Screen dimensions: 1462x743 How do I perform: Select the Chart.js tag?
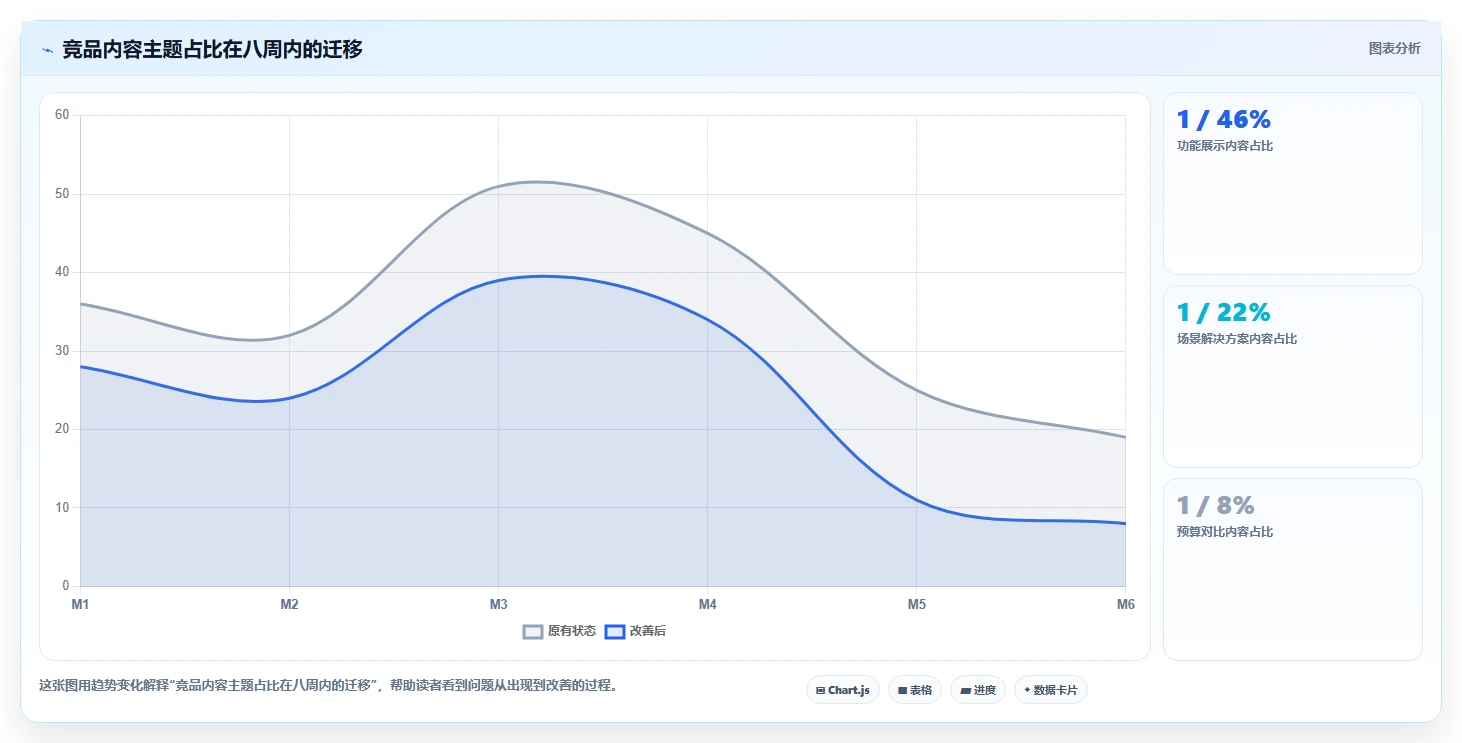tap(843, 690)
